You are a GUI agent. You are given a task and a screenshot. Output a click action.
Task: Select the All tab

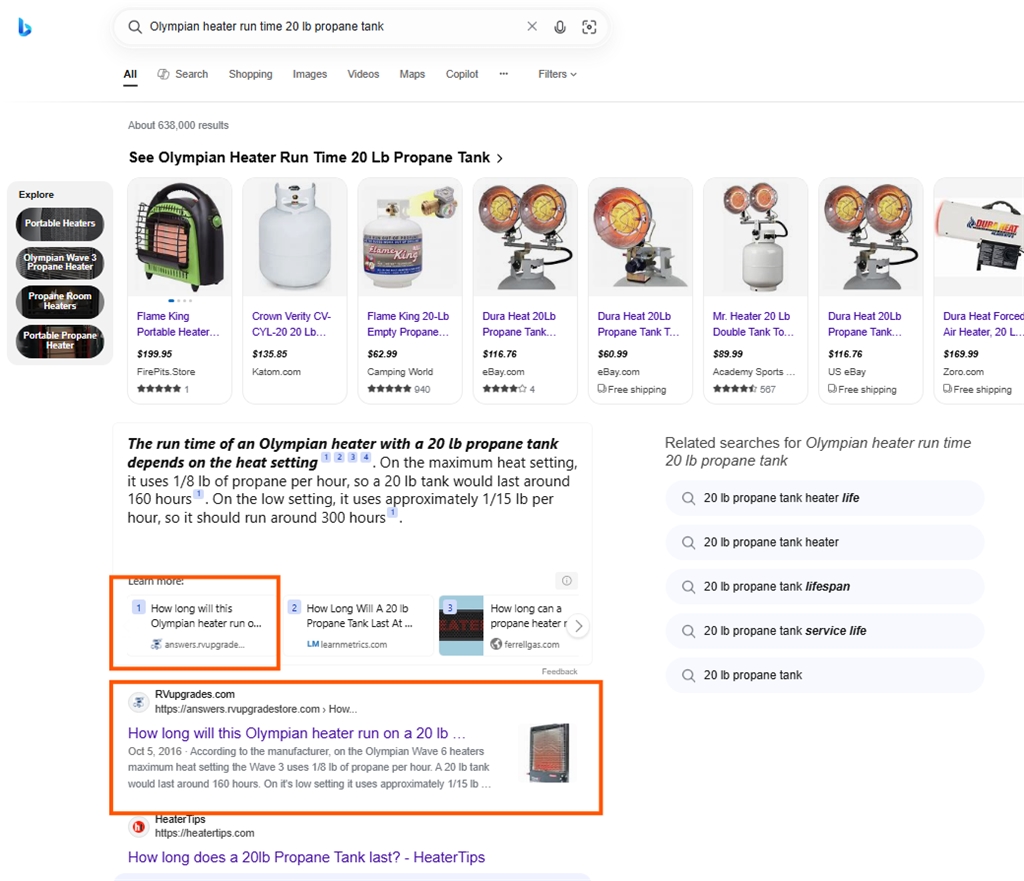[130, 74]
